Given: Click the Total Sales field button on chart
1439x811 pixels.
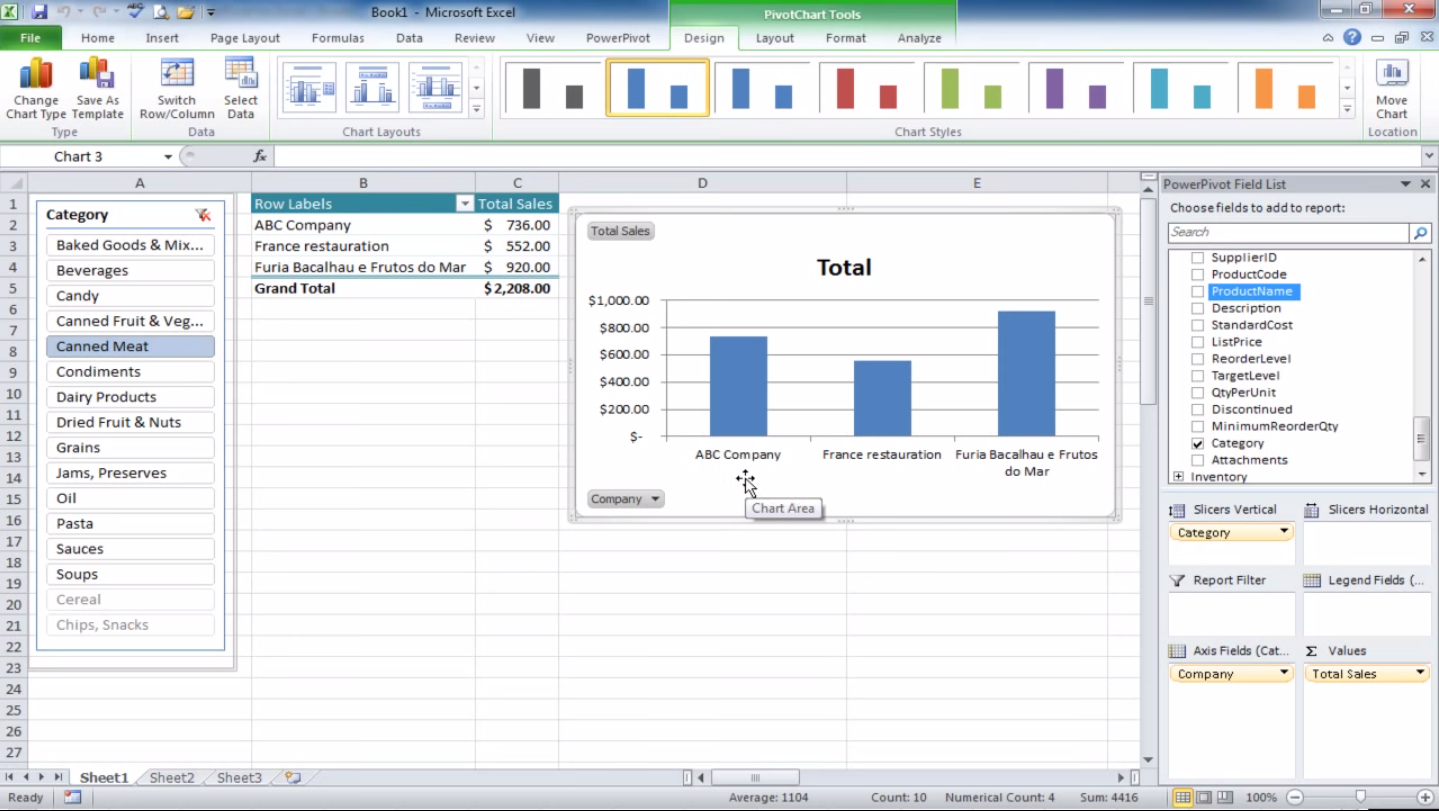Looking at the screenshot, I should 620,231.
